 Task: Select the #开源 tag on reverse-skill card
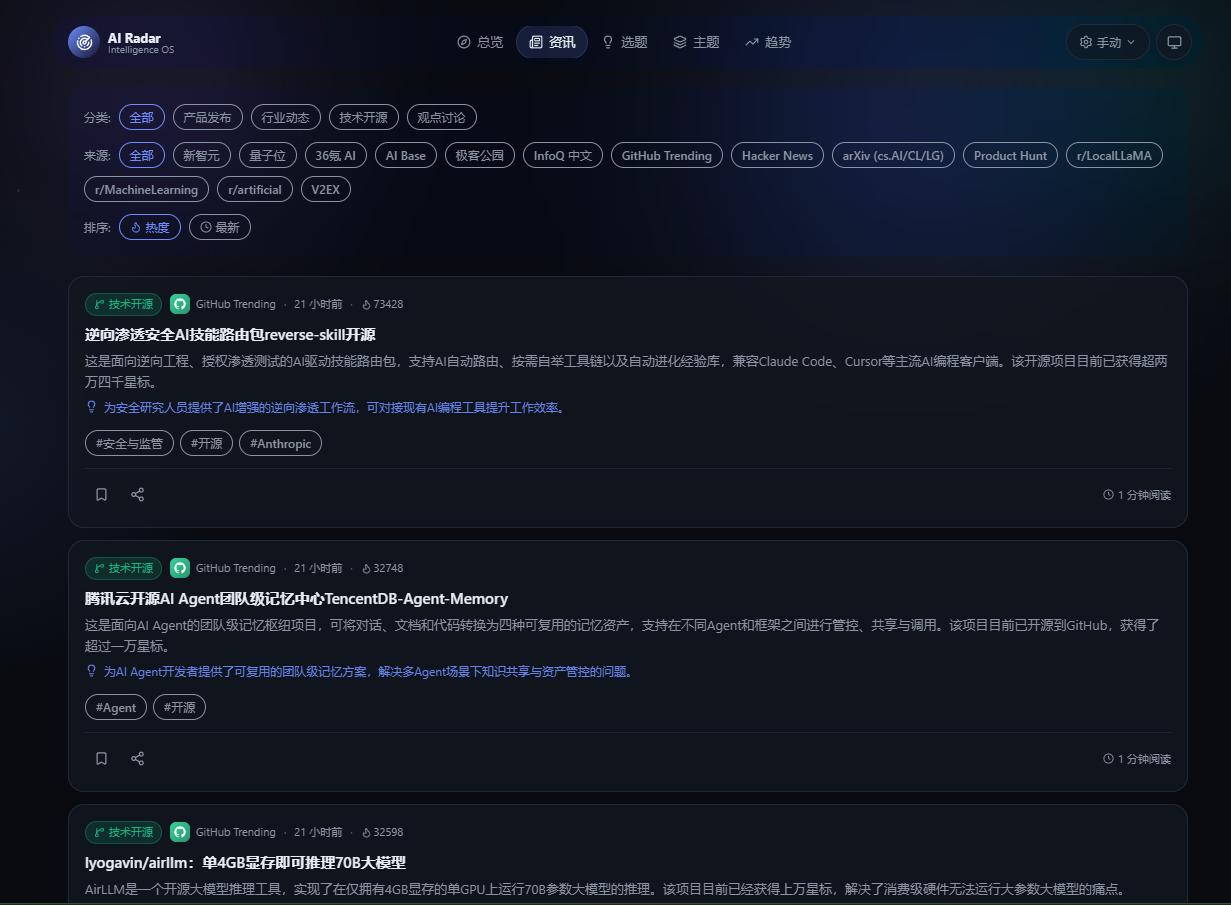[x=206, y=443]
